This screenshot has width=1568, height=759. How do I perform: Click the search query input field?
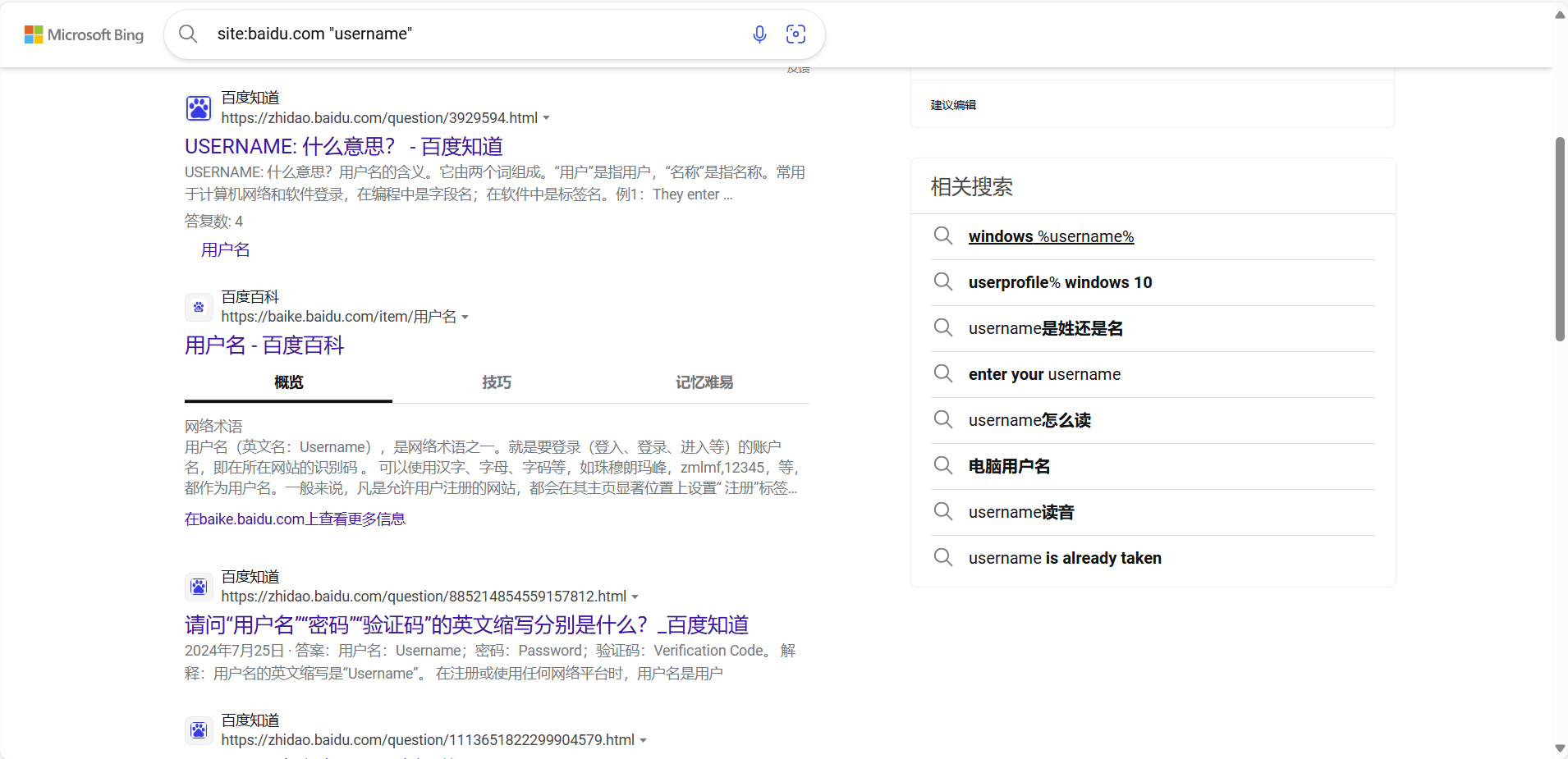pyautogui.click(x=476, y=34)
